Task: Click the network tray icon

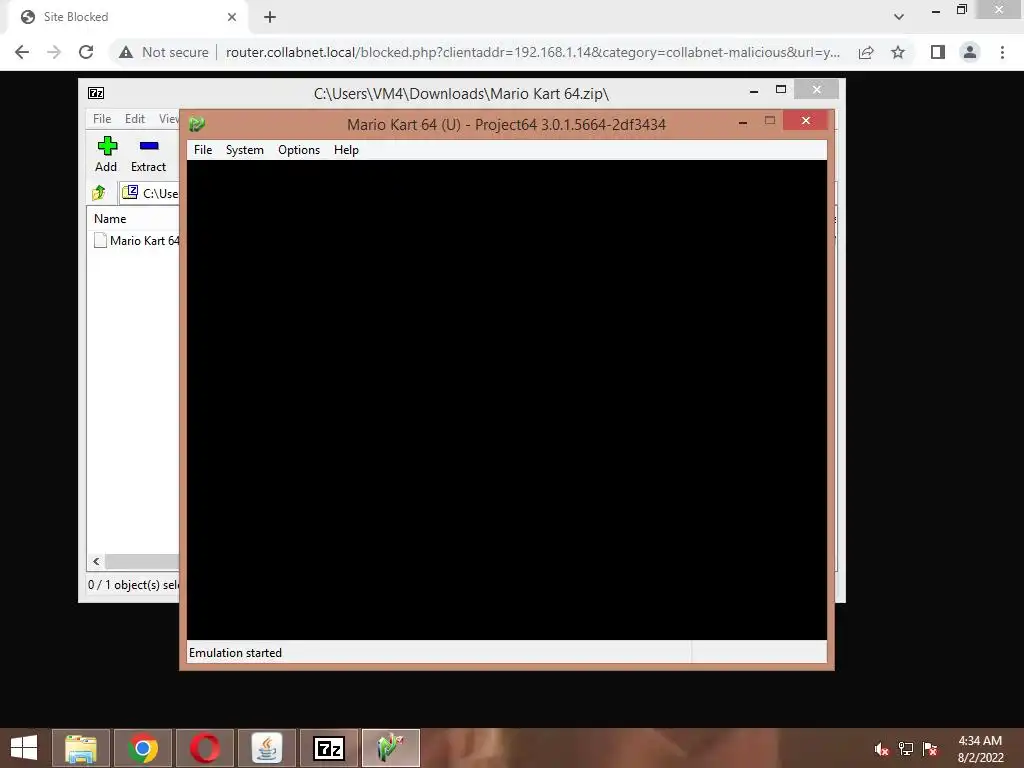Action: (x=906, y=749)
